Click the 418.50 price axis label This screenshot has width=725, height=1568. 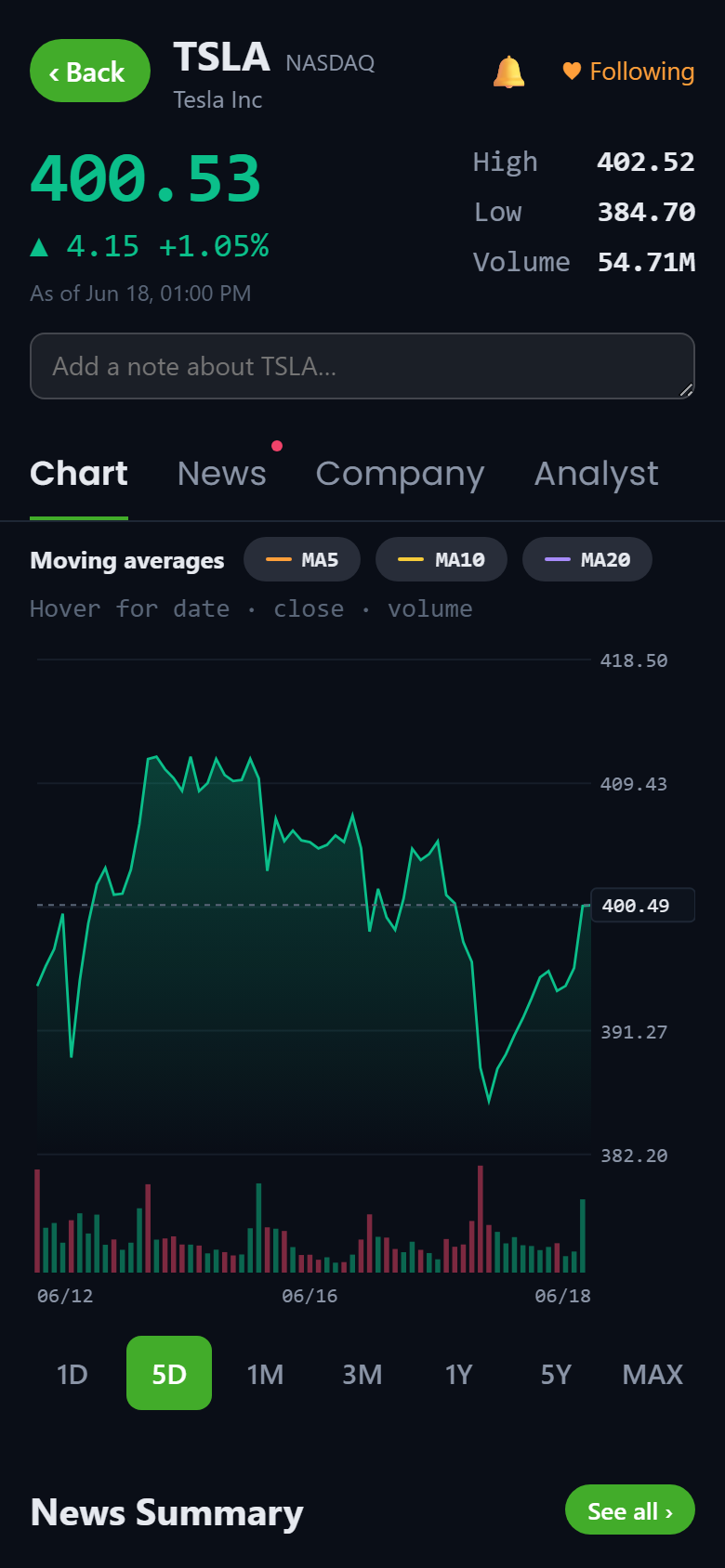coord(634,660)
